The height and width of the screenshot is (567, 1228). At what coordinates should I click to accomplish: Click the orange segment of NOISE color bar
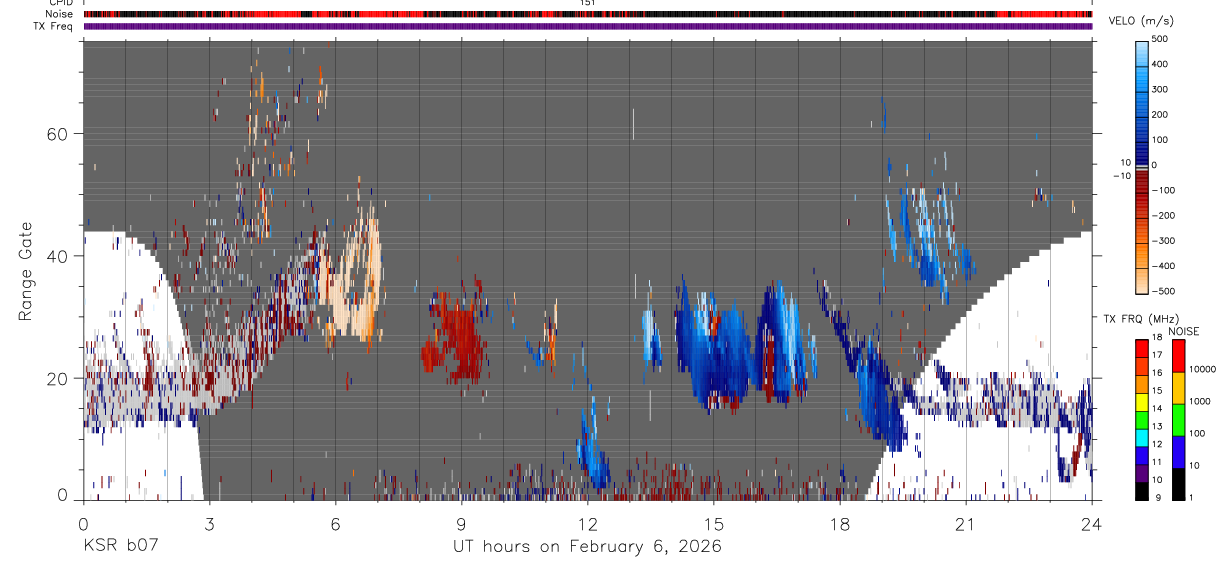tap(1179, 388)
